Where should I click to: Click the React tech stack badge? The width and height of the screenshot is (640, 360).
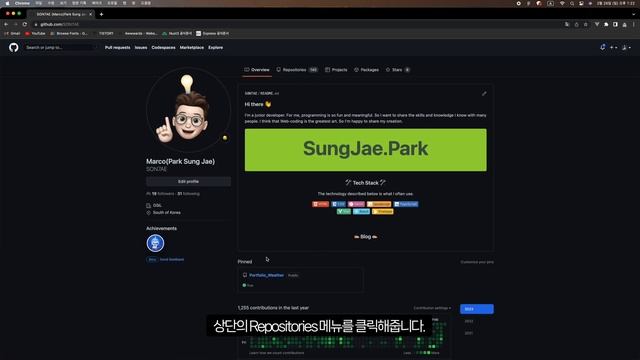pyautogui.click(x=361, y=211)
